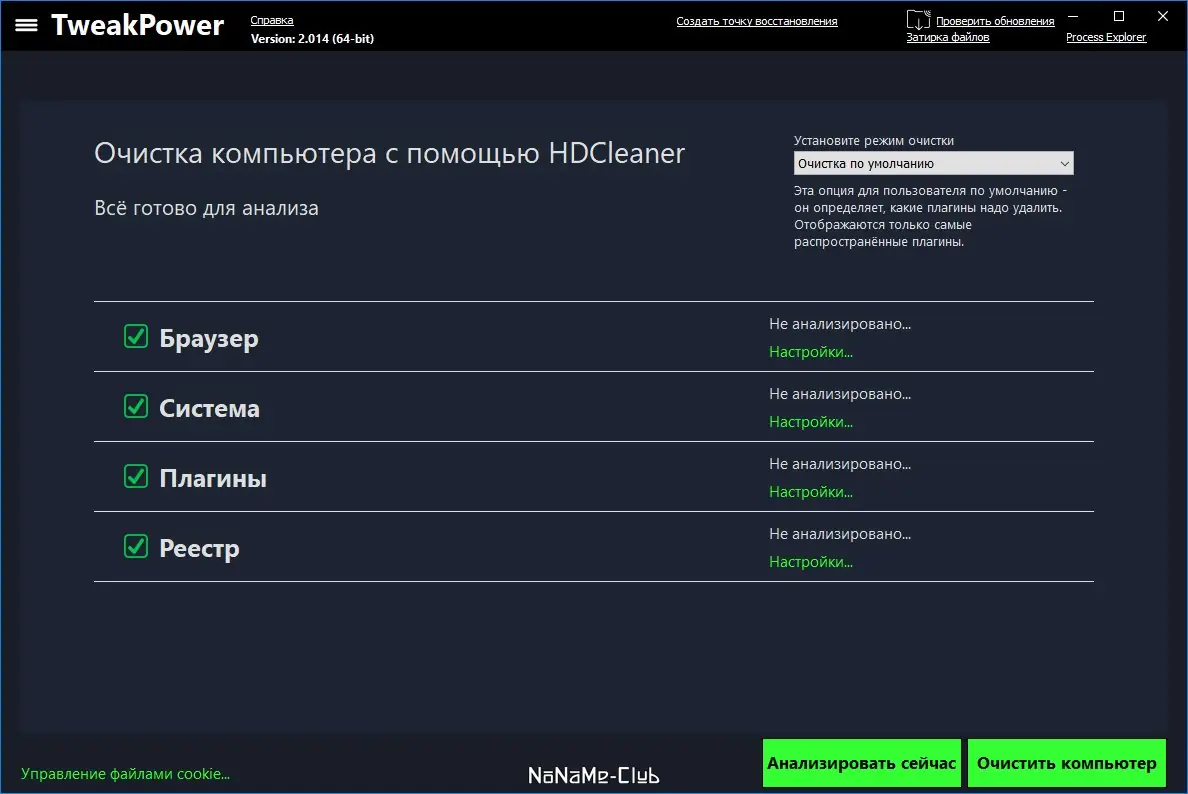This screenshot has width=1188, height=794.
Task: Toggle the Система checkbox
Action: pyautogui.click(x=136, y=406)
